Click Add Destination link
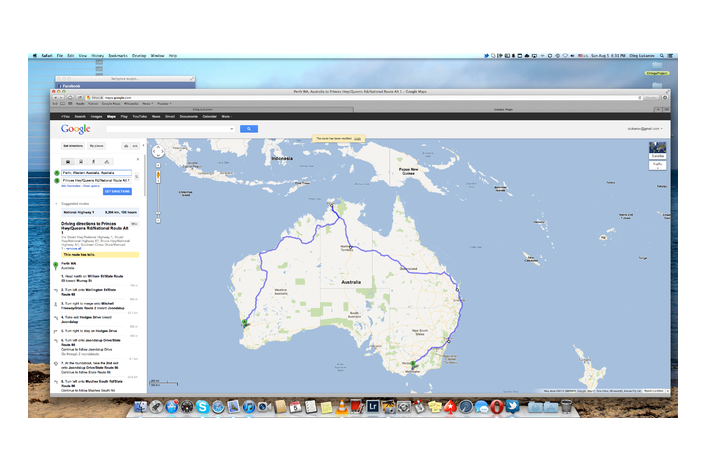 click(x=71, y=186)
